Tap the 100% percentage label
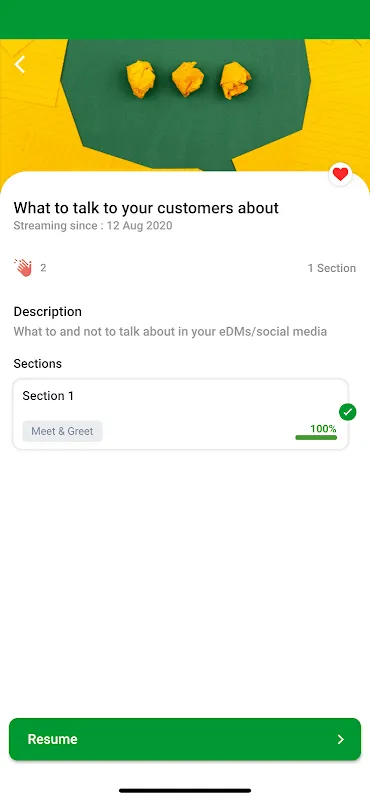370x800 pixels. coord(323,429)
